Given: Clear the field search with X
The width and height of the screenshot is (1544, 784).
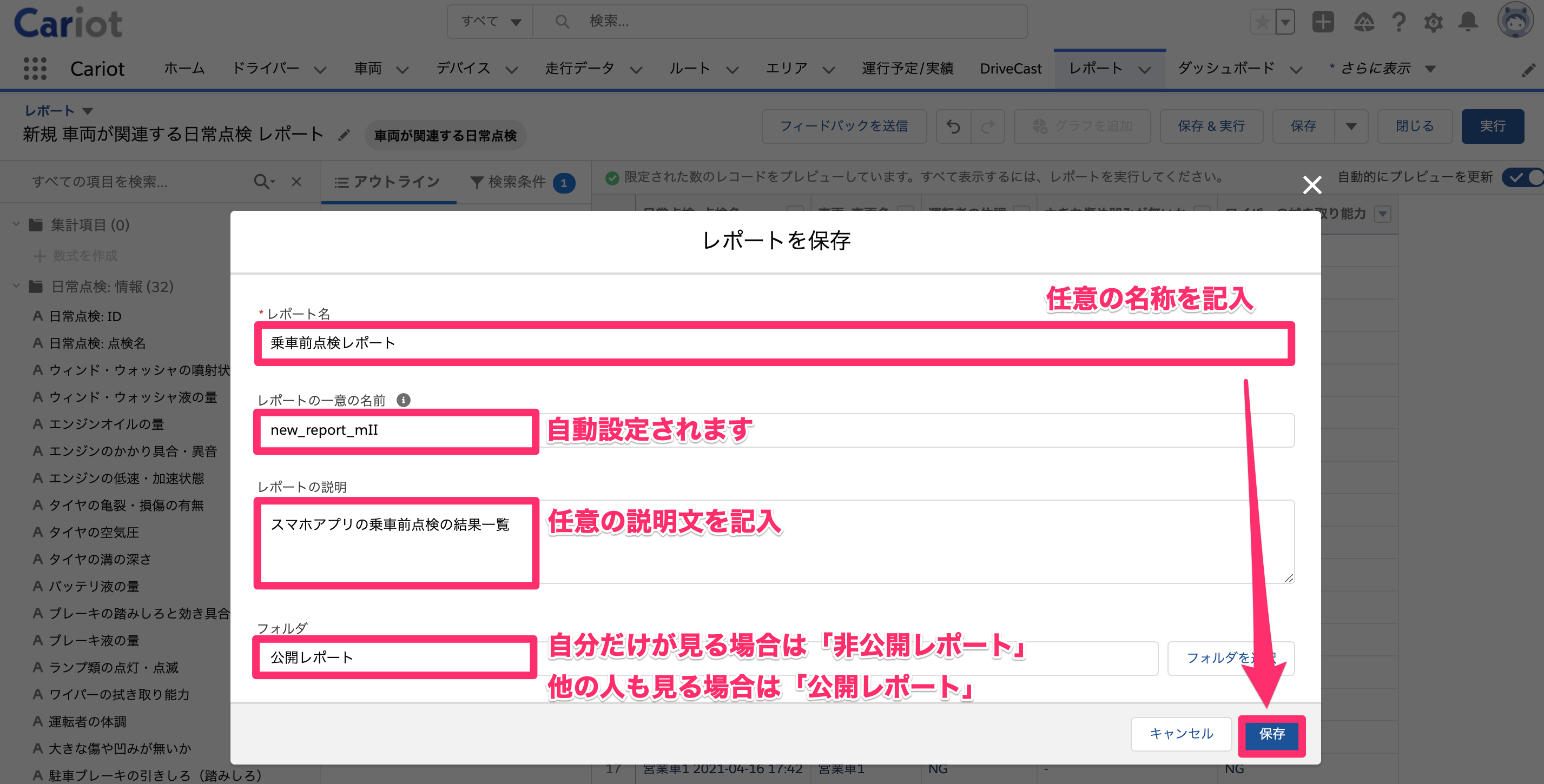Looking at the screenshot, I should [296, 182].
